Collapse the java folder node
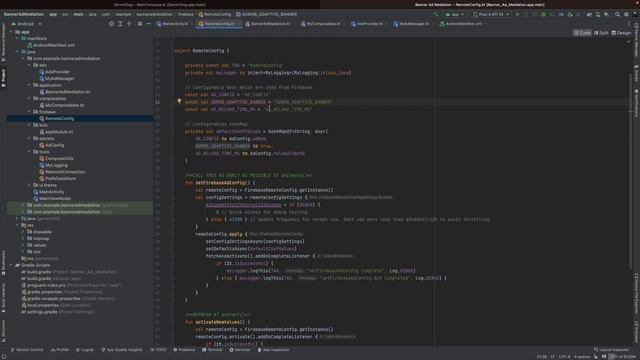The width and height of the screenshot is (640, 360). point(17,52)
